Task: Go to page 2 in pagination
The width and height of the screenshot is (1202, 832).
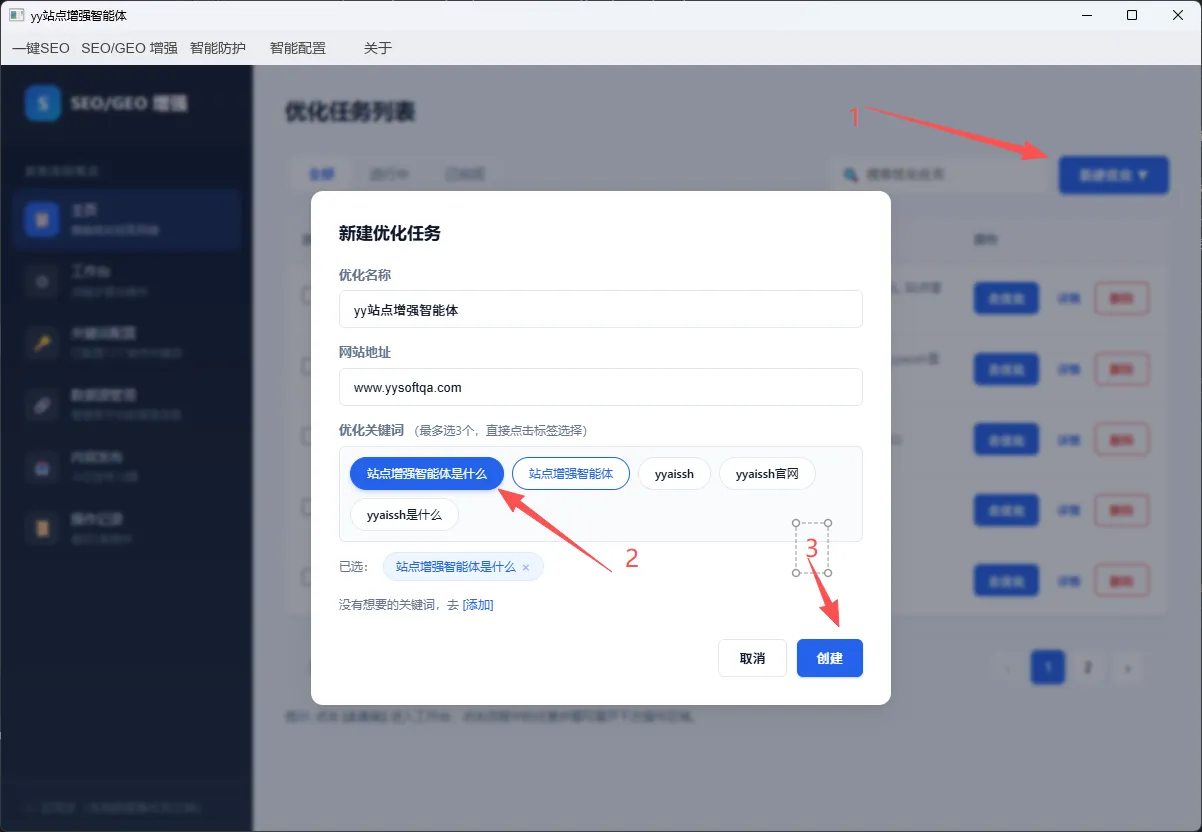Action: (x=1088, y=667)
